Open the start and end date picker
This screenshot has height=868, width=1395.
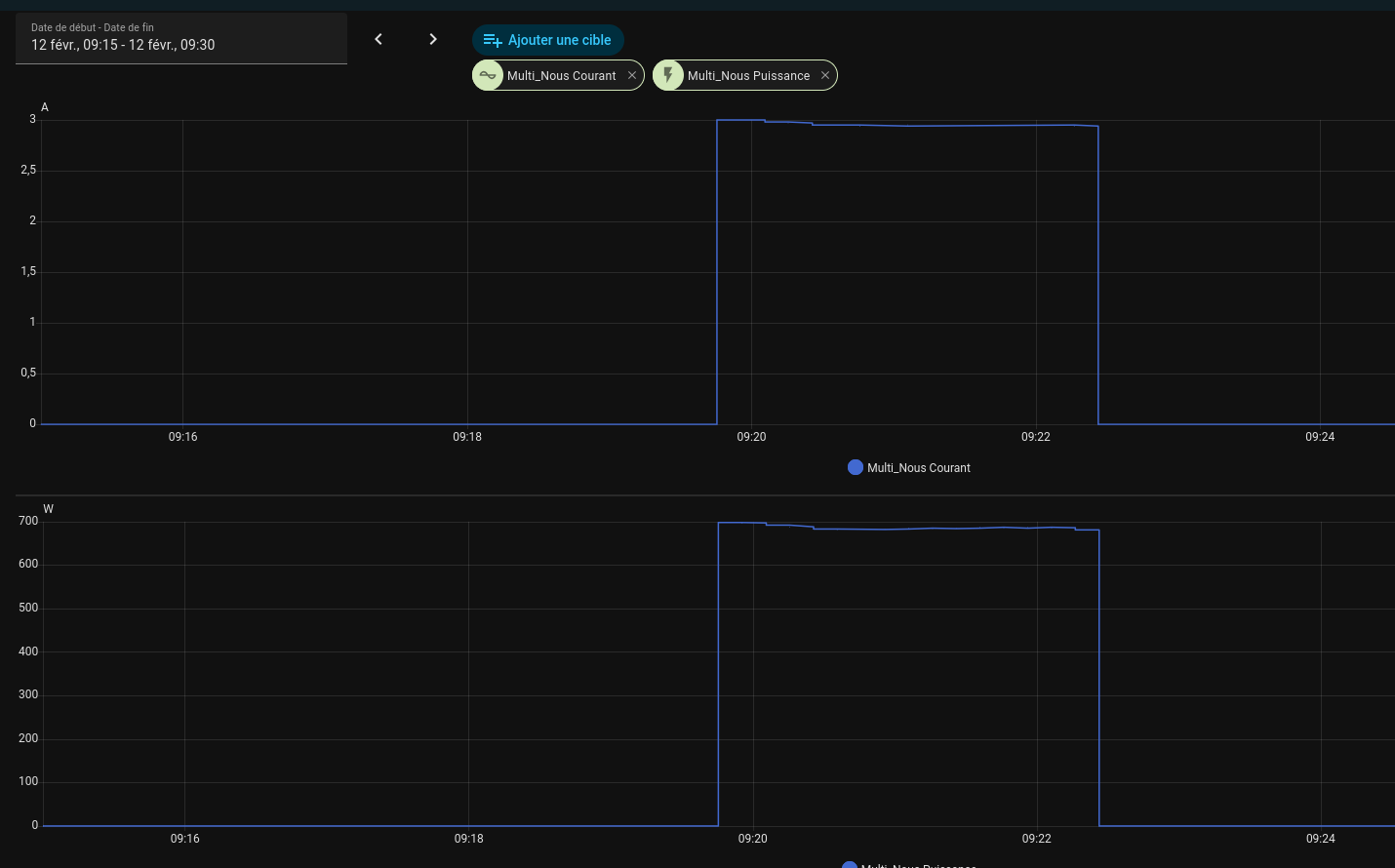(x=180, y=39)
